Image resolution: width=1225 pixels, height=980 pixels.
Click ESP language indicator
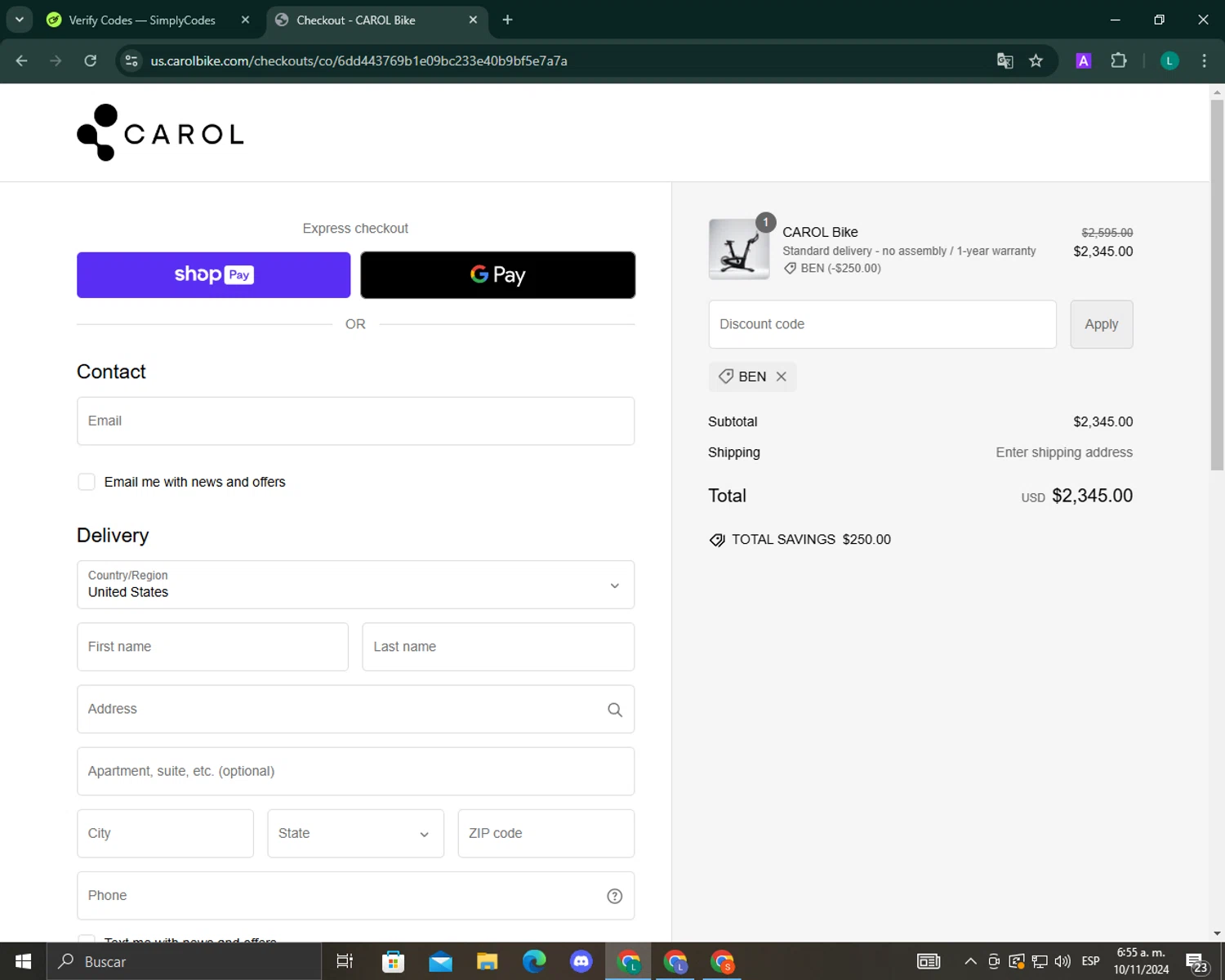pyautogui.click(x=1090, y=961)
